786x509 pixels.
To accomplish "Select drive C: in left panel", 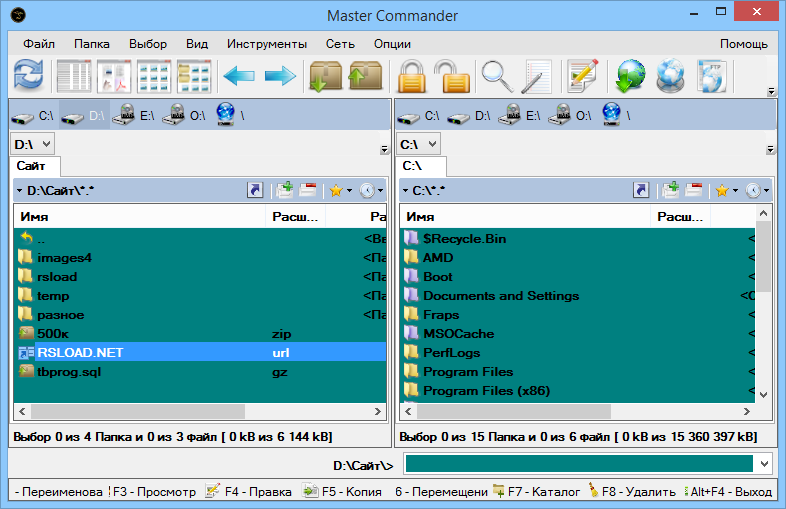I will (33, 116).
